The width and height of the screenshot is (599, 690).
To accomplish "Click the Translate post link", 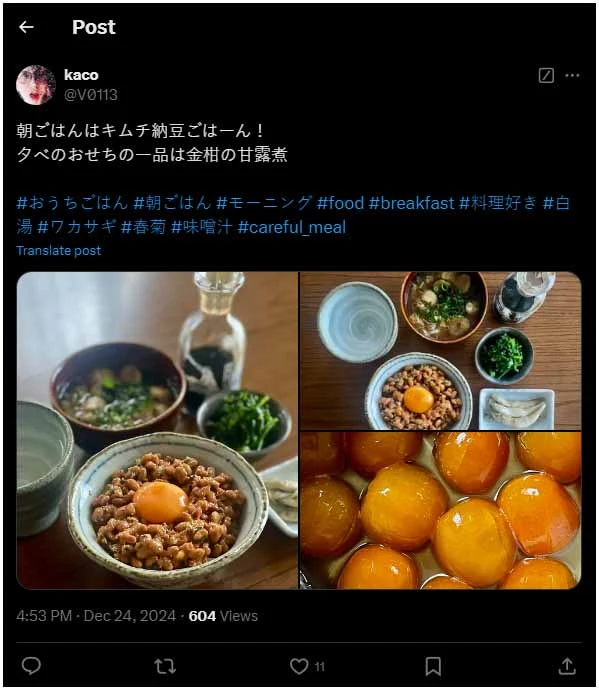I will tap(59, 250).
